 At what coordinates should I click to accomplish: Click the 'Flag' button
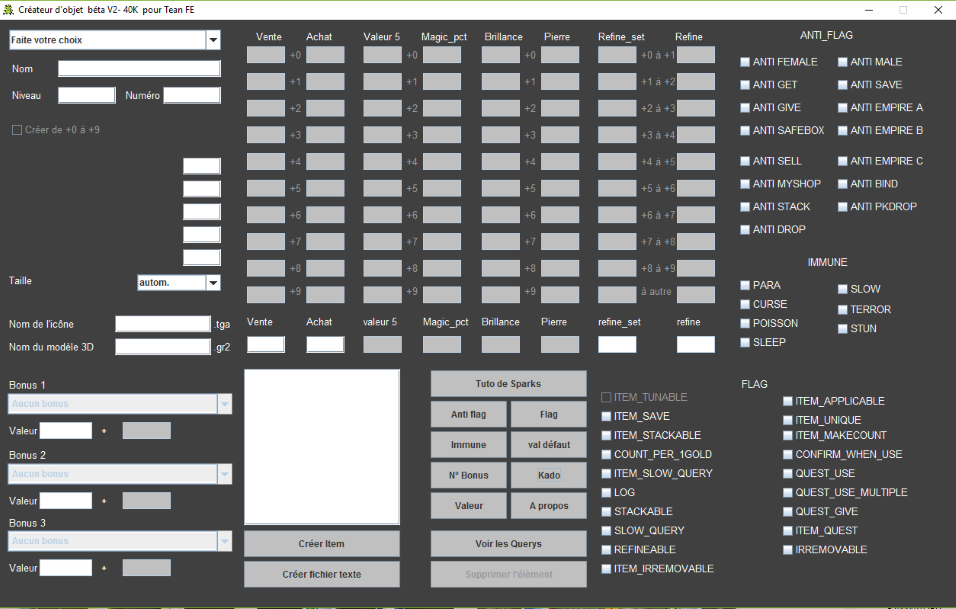click(x=549, y=415)
